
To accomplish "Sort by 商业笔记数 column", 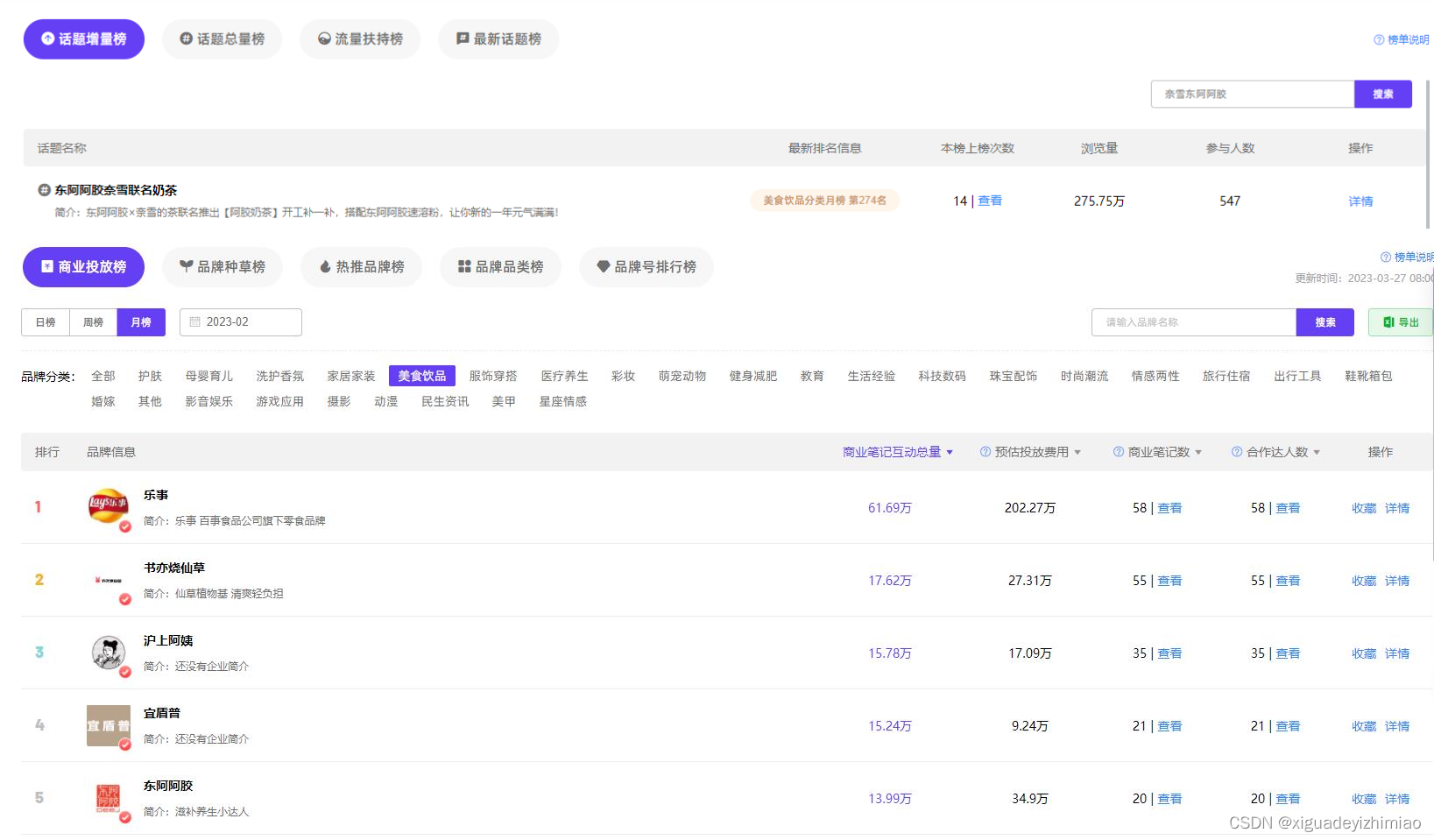I will coord(1165,452).
